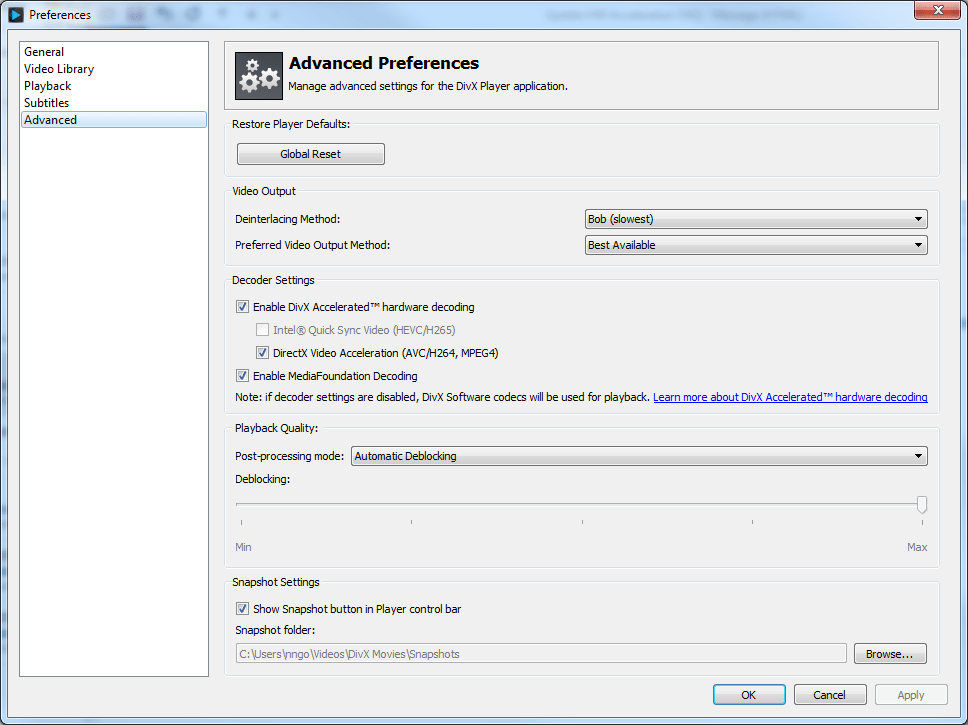Disable MediaFoundation Decoding

[242, 375]
